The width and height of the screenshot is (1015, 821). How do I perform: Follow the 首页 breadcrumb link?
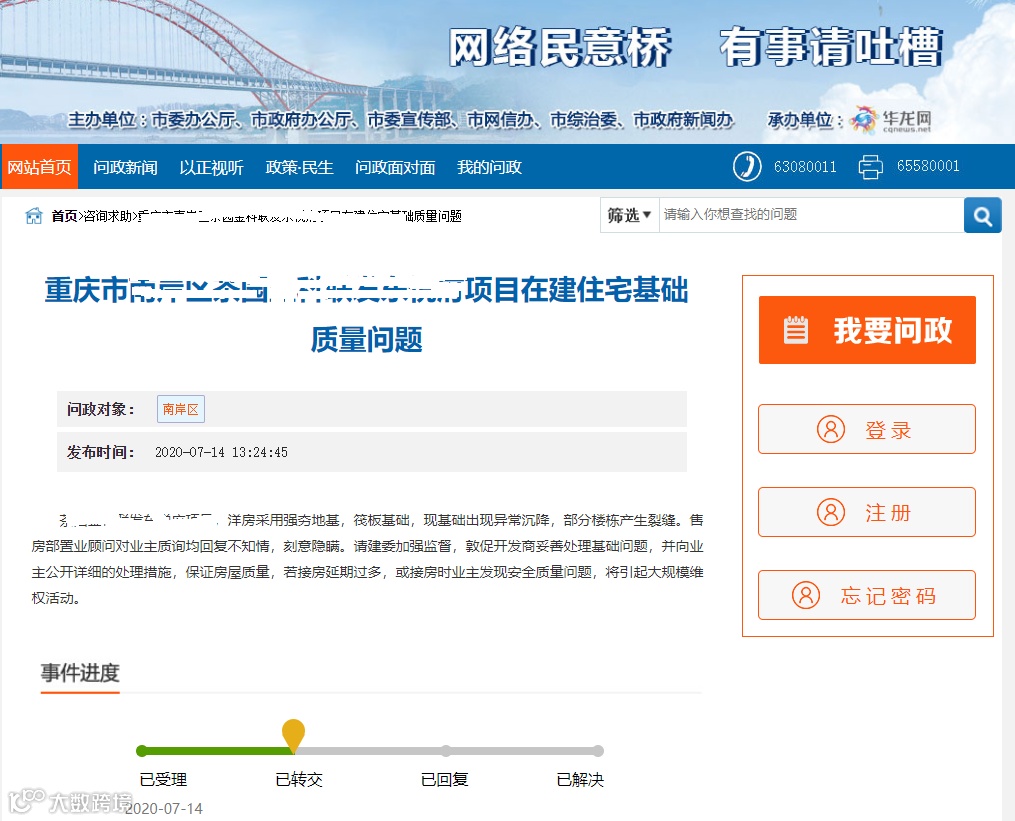coord(64,216)
